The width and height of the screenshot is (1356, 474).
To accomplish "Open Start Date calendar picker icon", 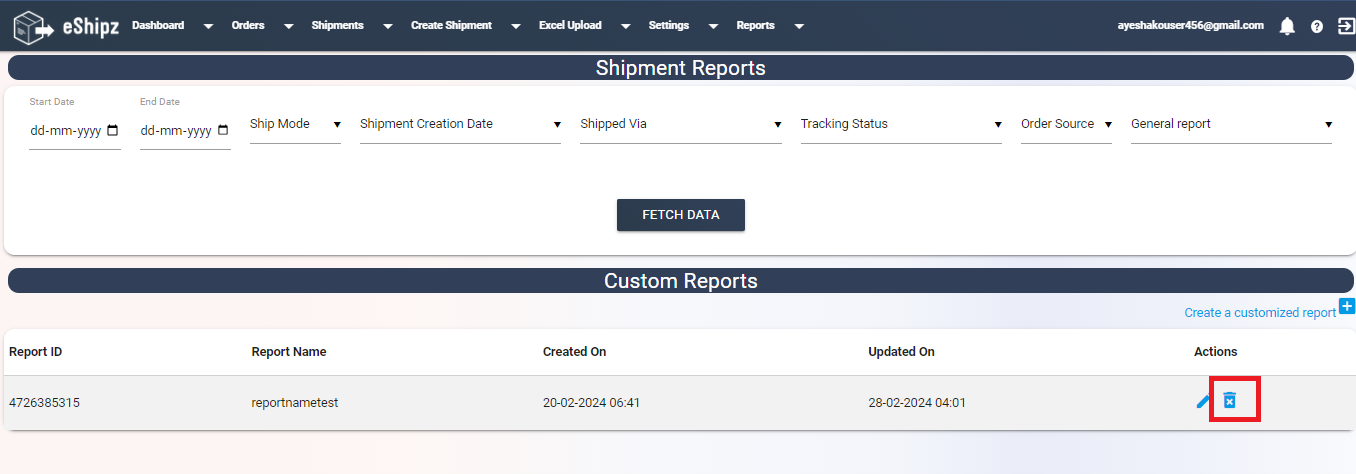I will click(112, 130).
